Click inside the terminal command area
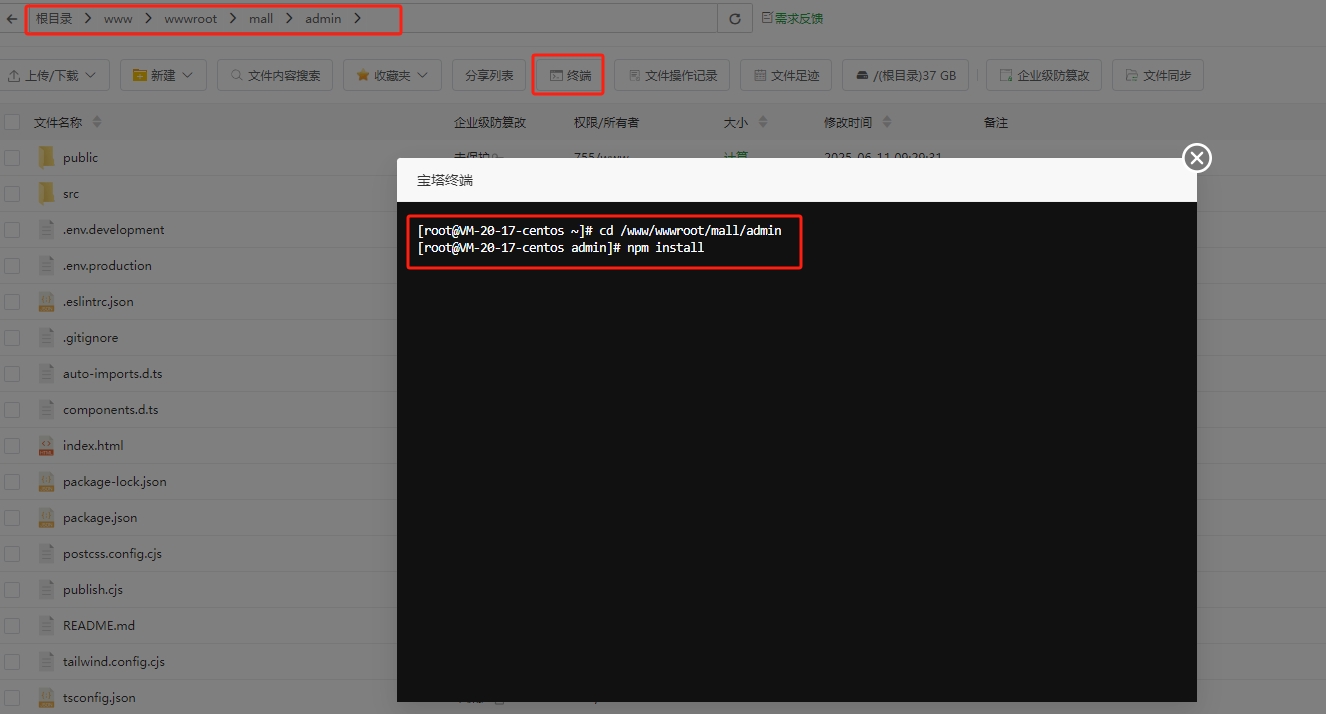This screenshot has height=714, width=1326. tap(796, 450)
